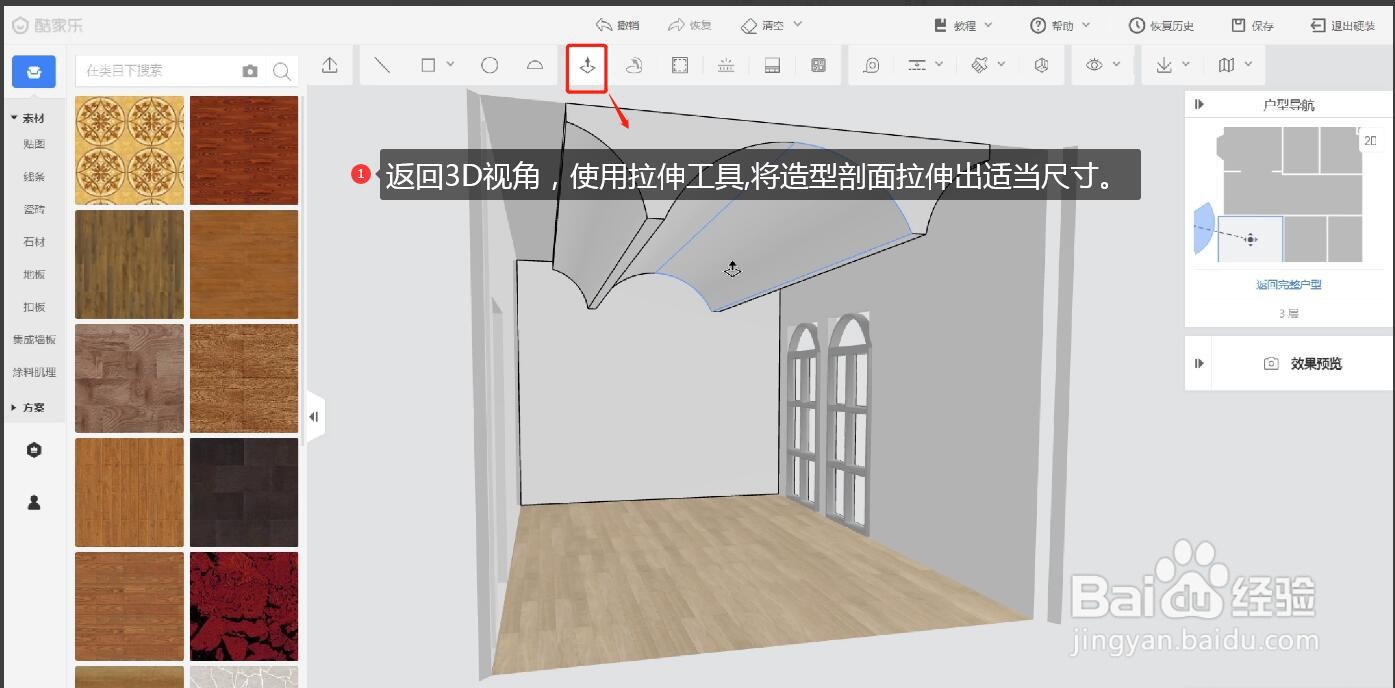Collapse the 户型导航 navigation panel
1395x688 pixels.
tap(1199, 104)
